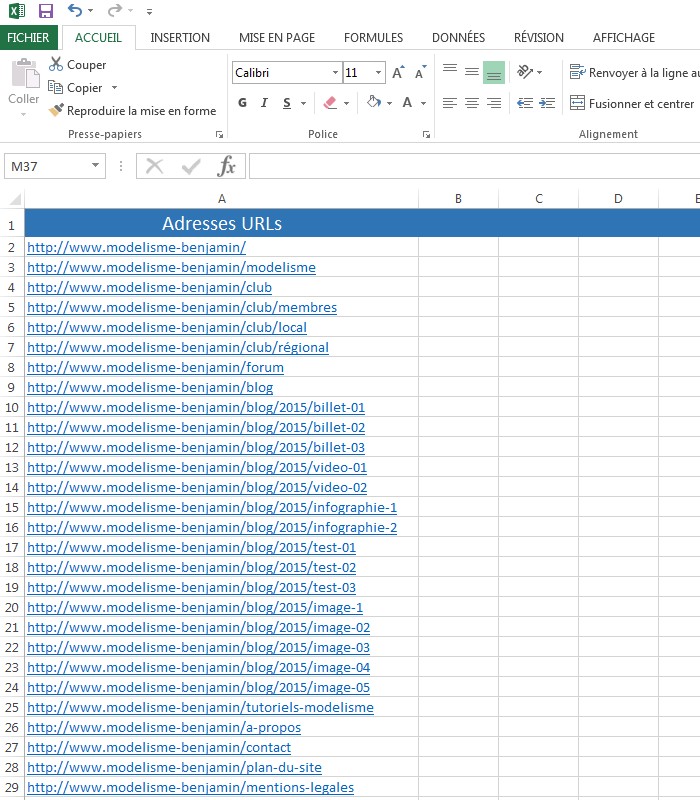Open link blog/2015/infographie-2
The width and height of the screenshot is (700, 800).
click(x=212, y=528)
